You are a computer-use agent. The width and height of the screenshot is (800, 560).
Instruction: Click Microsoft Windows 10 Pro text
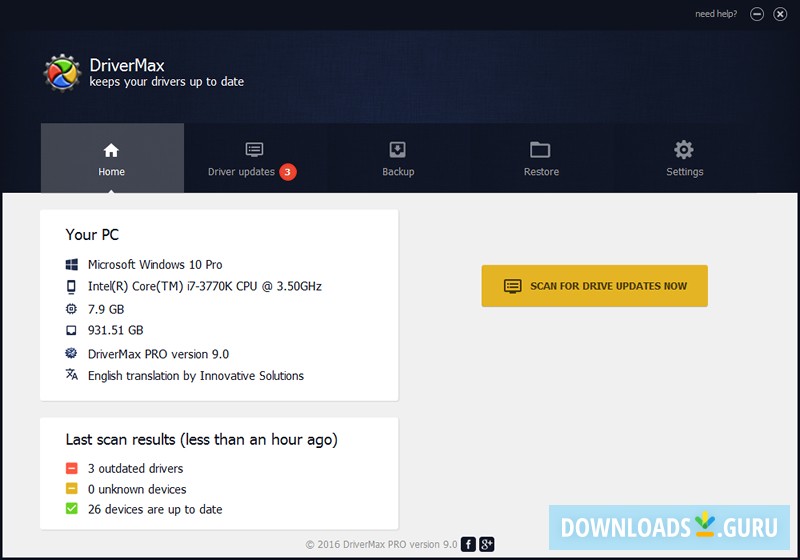155,265
